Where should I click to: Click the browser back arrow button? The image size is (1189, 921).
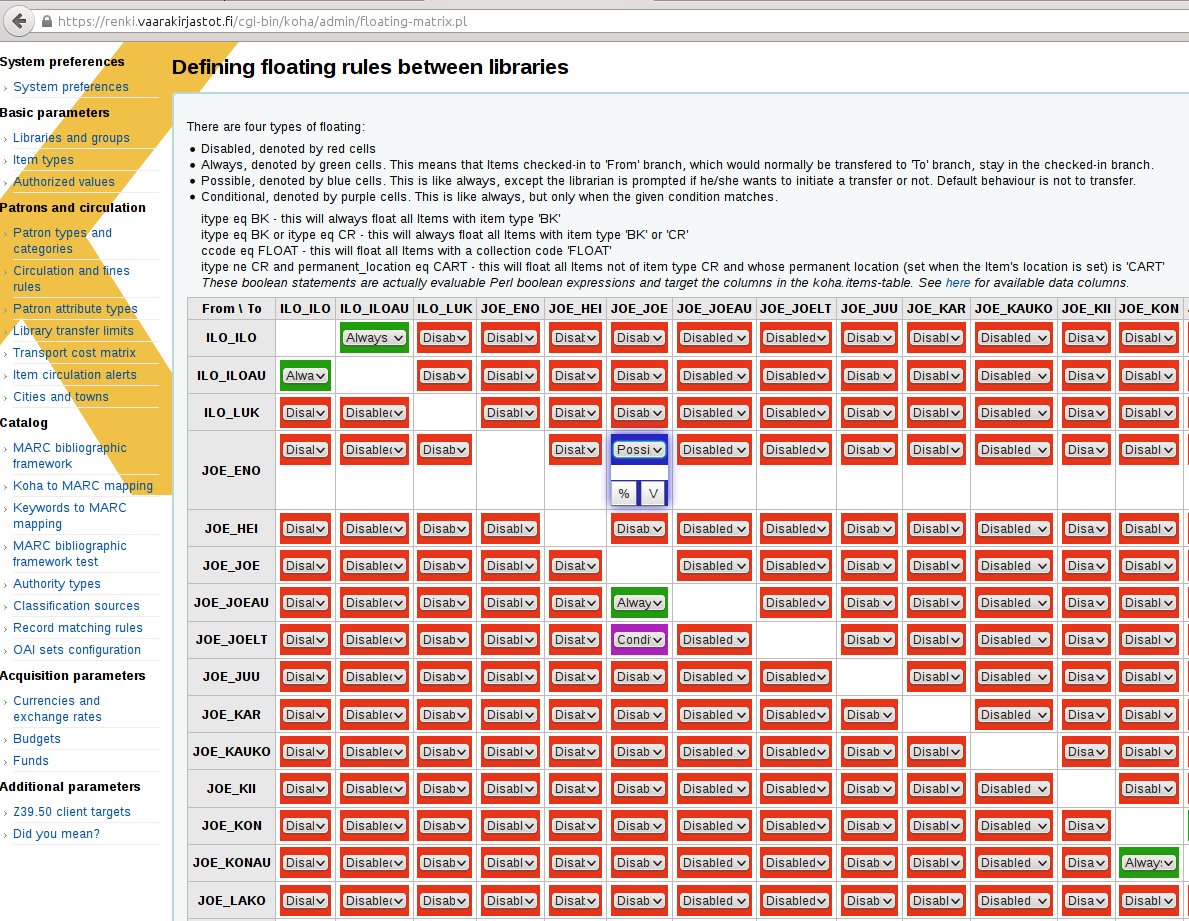click(x=14, y=21)
